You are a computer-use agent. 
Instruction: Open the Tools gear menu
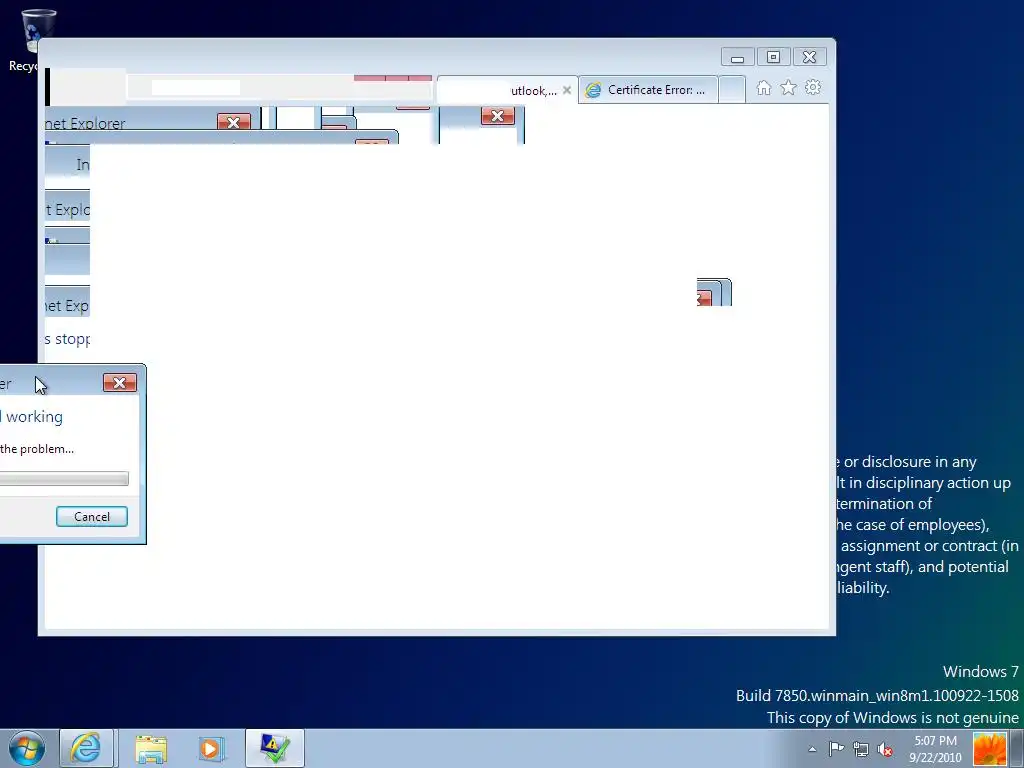coord(813,88)
